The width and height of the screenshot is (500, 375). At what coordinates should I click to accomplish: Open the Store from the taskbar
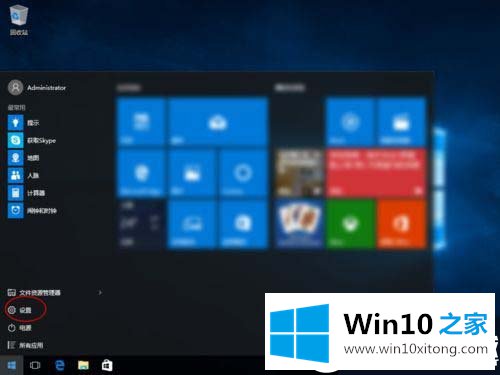tap(107, 365)
